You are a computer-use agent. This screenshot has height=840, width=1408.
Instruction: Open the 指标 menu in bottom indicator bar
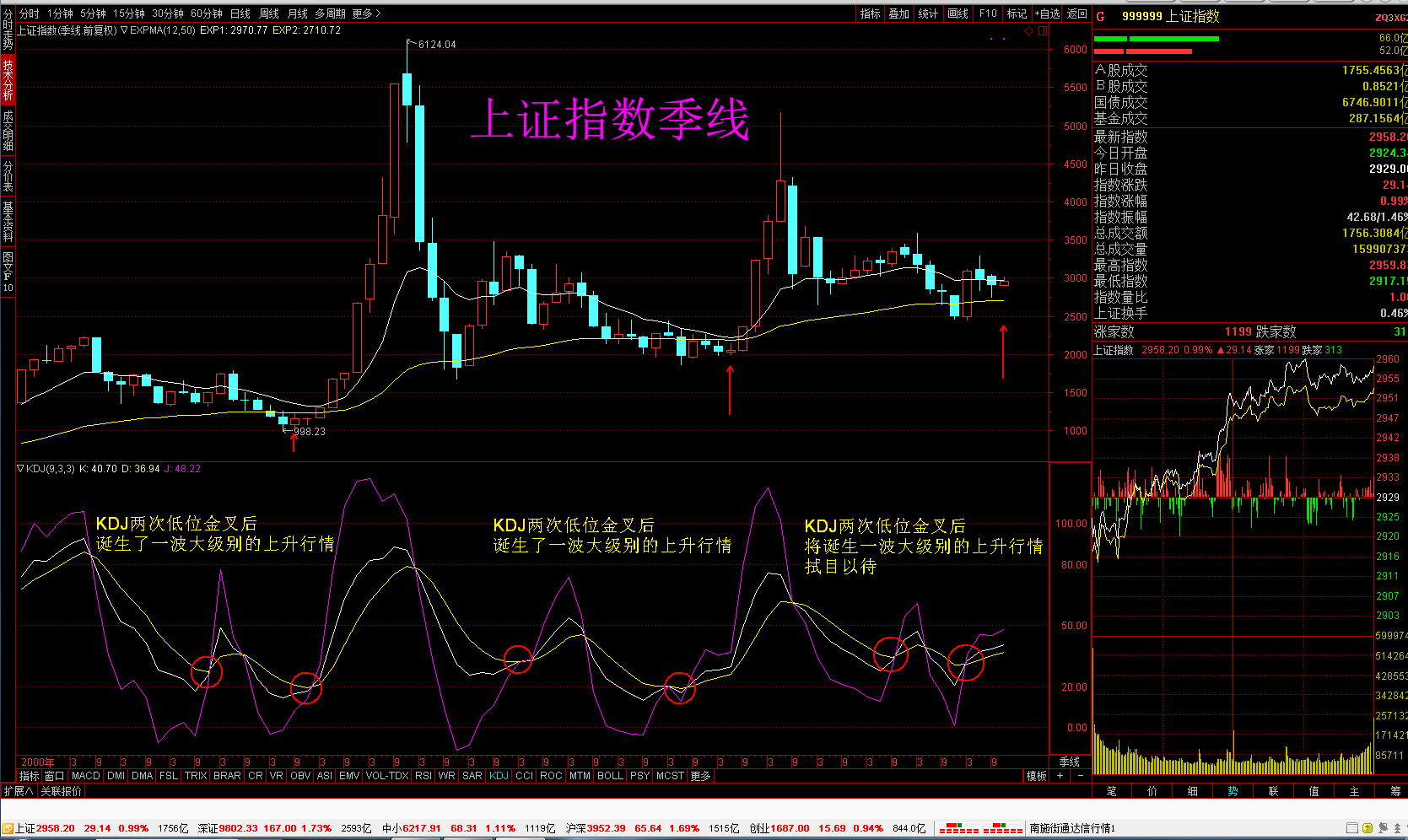[x=29, y=775]
